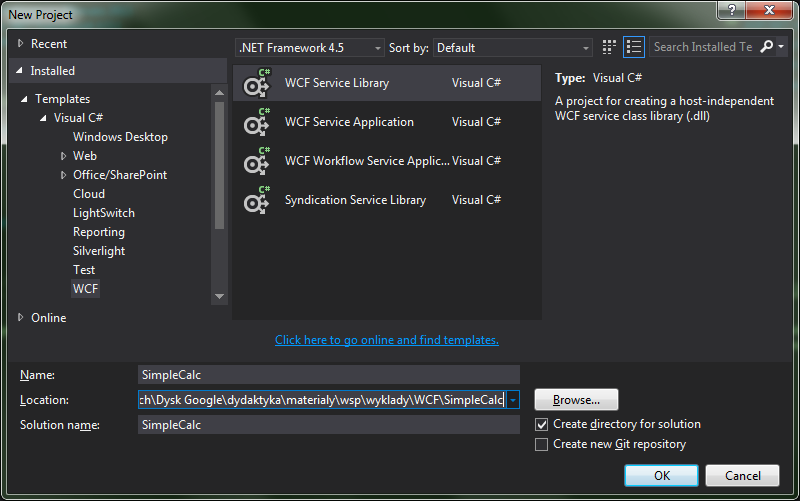The width and height of the screenshot is (800, 501).
Task: Enable Create new Git repository checkbox
Action: pyautogui.click(x=541, y=444)
